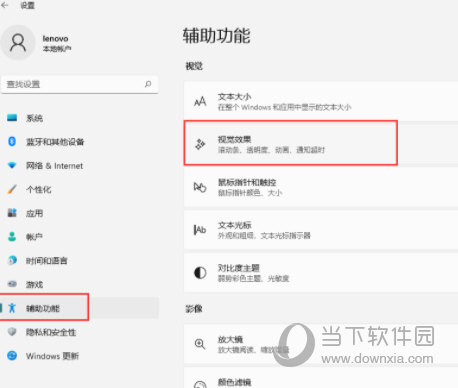Click the 本地帐户 label
Viewport: 458px width, 388px height.
(57, 49)
